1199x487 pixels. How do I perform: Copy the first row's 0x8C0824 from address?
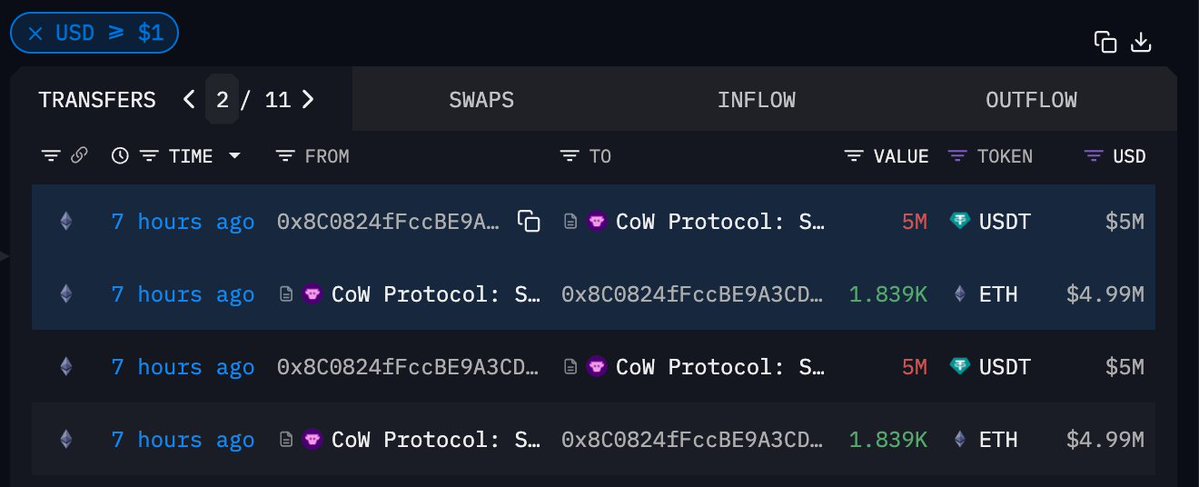(x=528, y=222)
